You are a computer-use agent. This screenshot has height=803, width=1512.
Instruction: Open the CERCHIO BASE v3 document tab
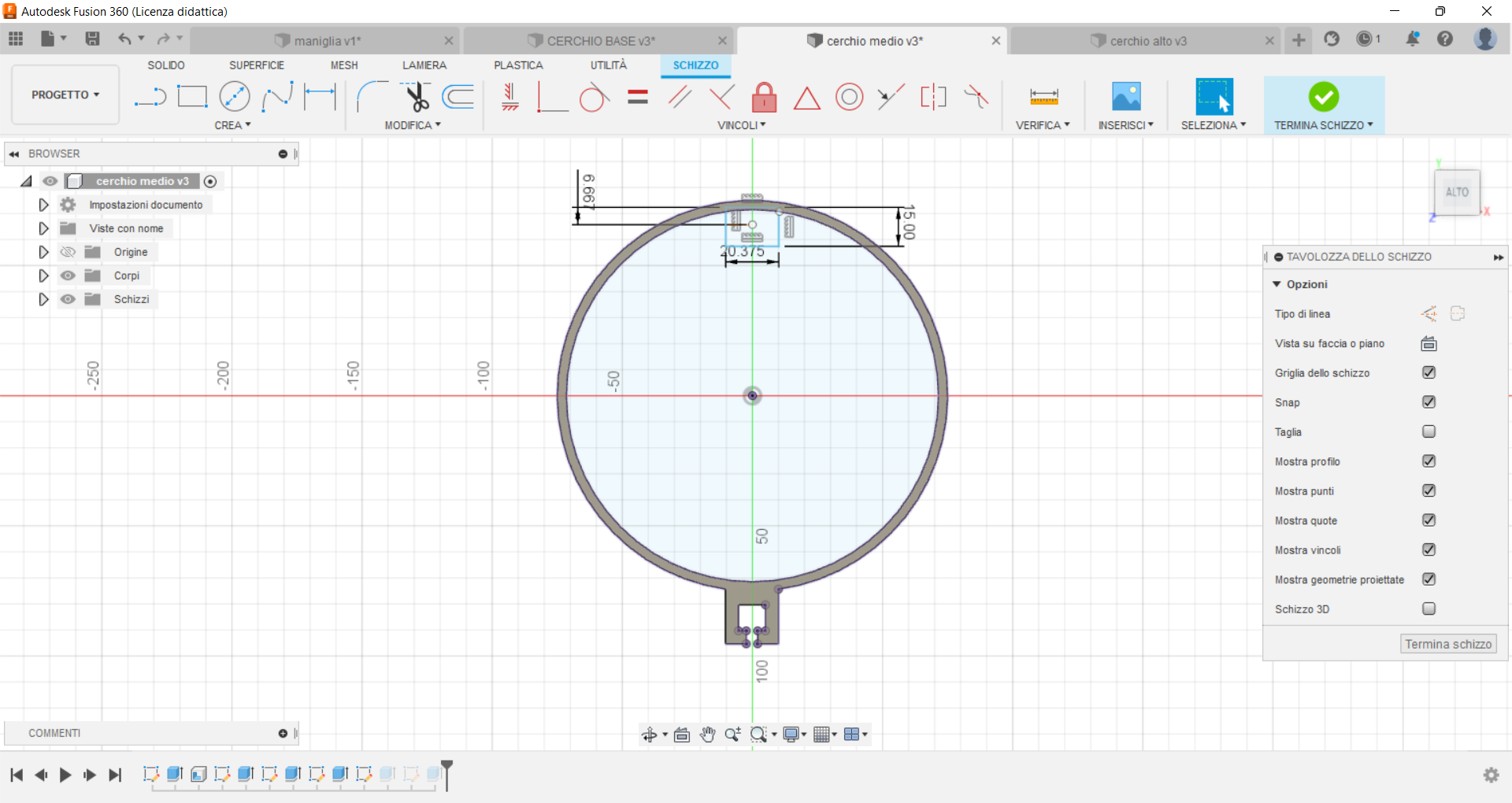(601, 40)
